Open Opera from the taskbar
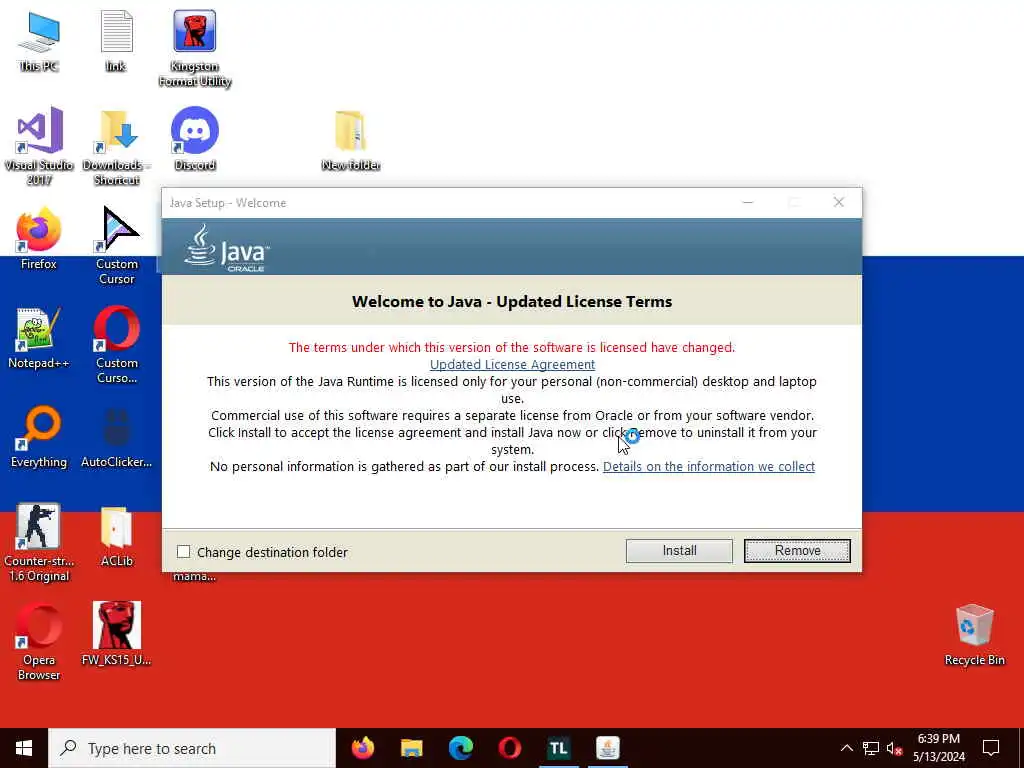The height and width of the screenshot is (768, 1024). click(x=509, y=748)
